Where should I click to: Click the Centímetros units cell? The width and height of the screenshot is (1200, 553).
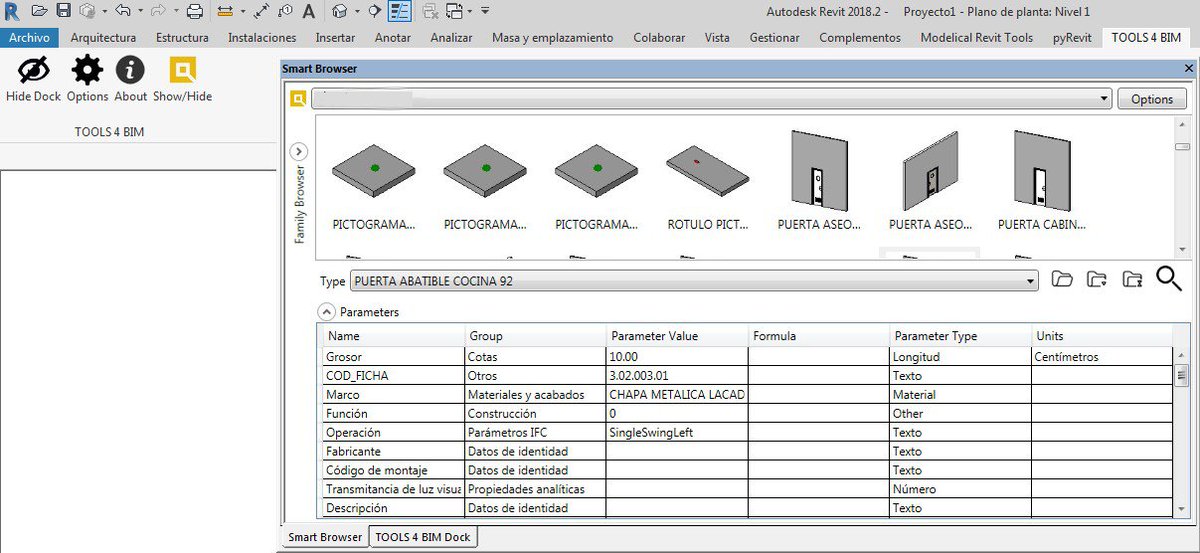[1102, 356]
